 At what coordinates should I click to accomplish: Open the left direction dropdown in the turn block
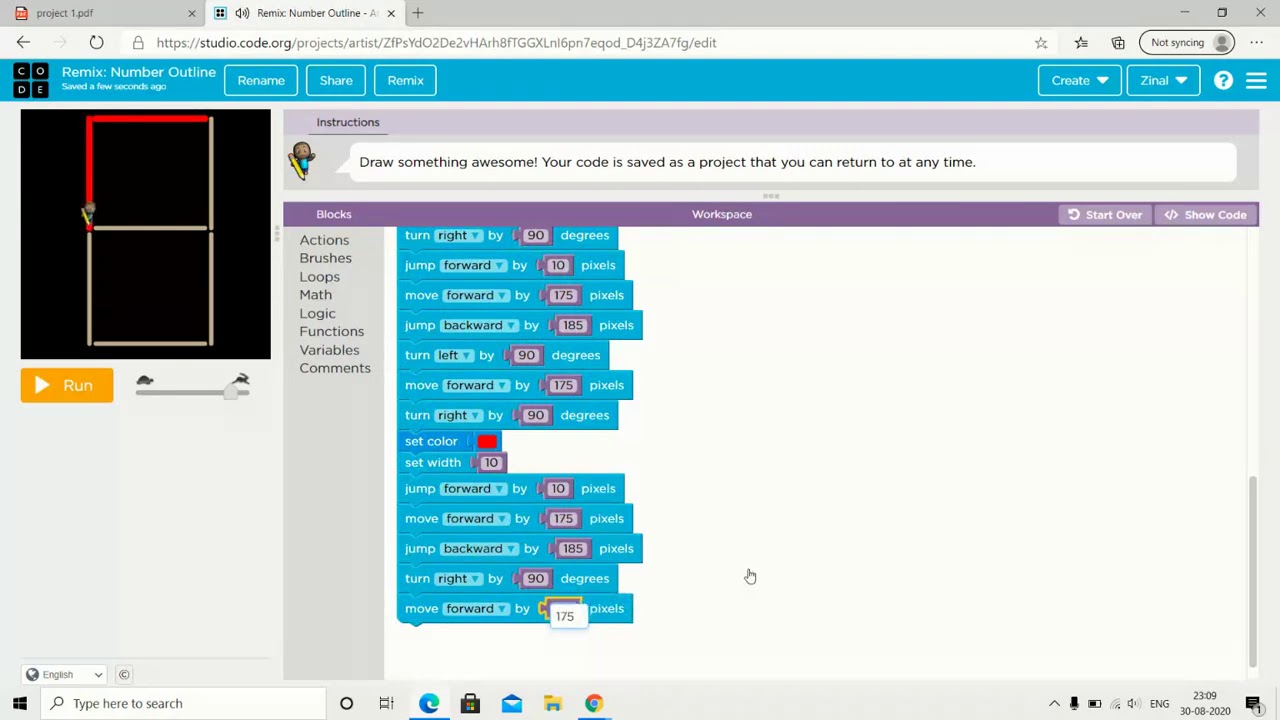[452, 355]
